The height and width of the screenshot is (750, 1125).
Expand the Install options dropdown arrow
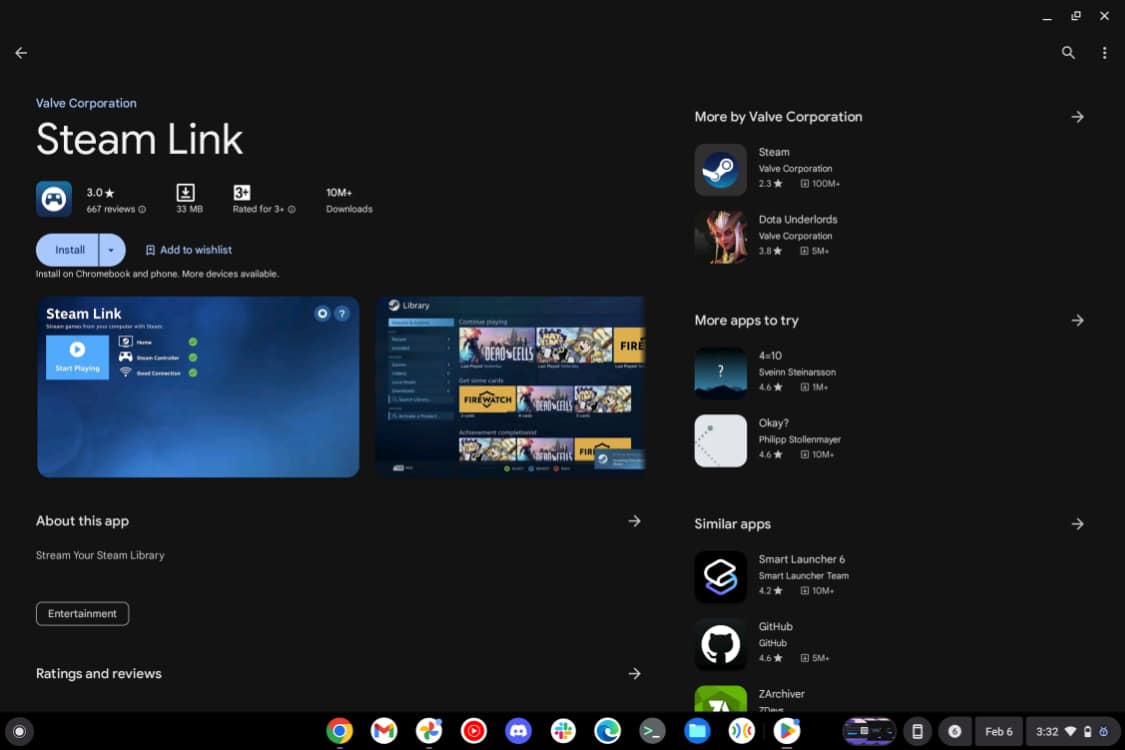111,250
